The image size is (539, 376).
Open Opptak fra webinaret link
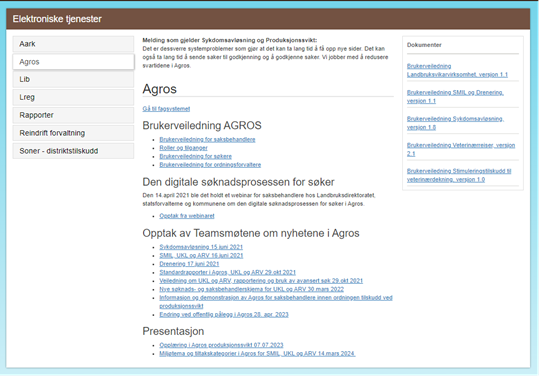tap(187, 216)
